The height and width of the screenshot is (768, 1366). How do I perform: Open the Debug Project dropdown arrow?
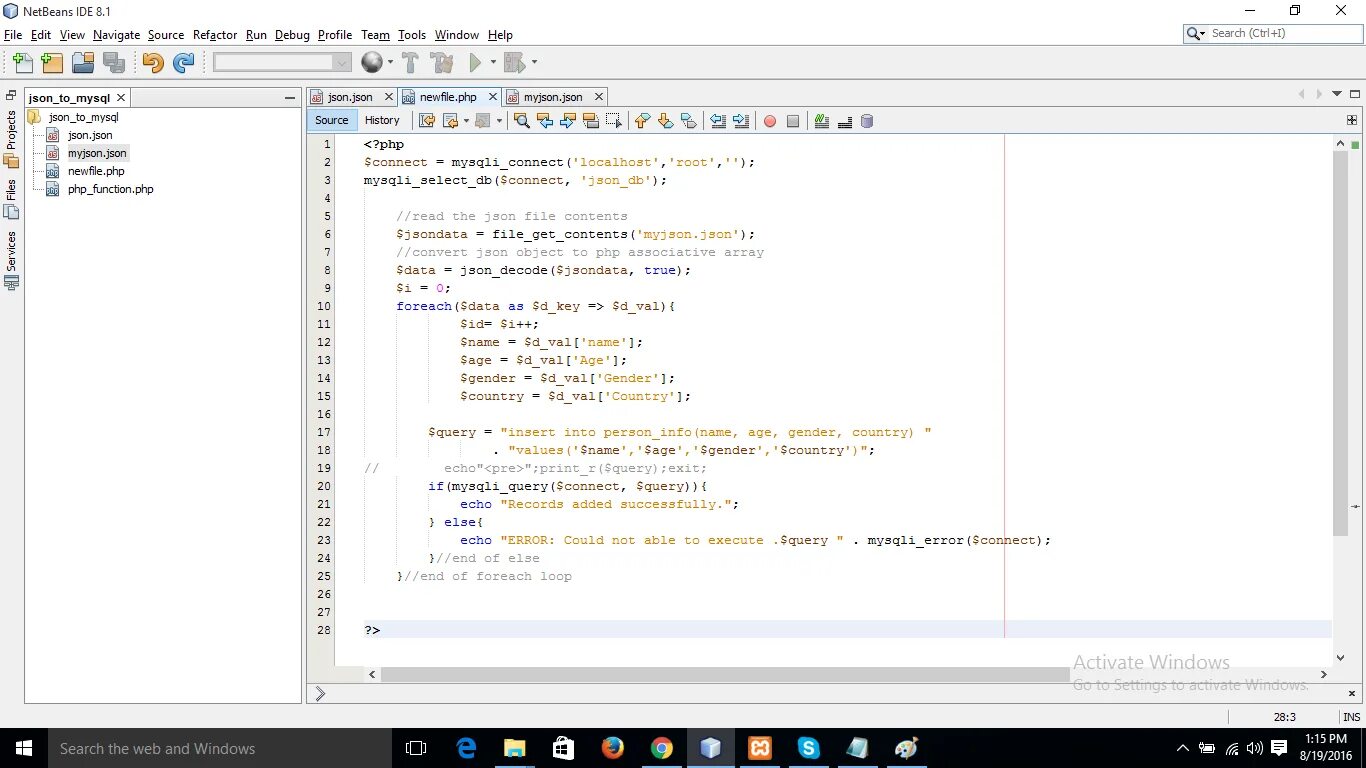coord(534,63)
